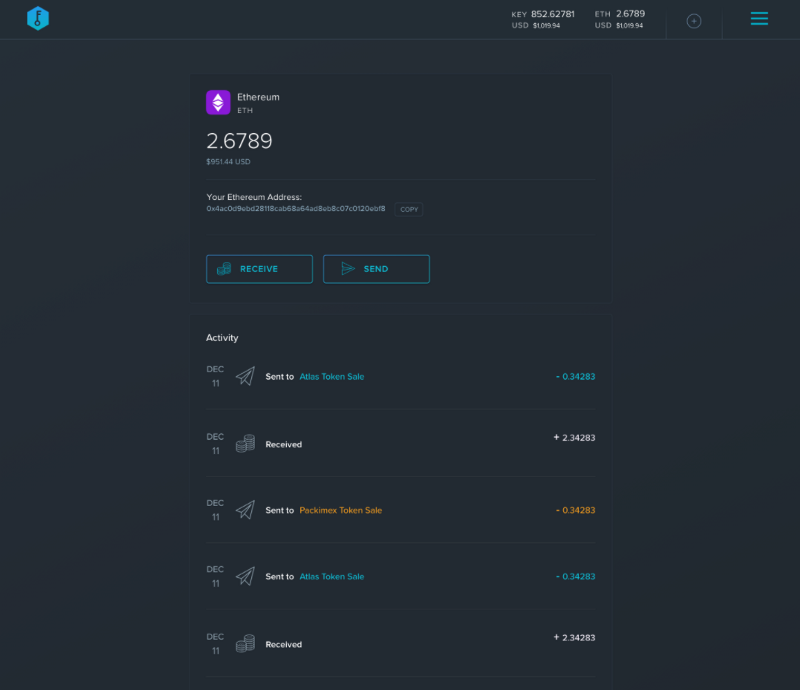The image size is (800, 690).
Task: Click the 2.6789 ETH balance figure
Action: pos(239,141)
